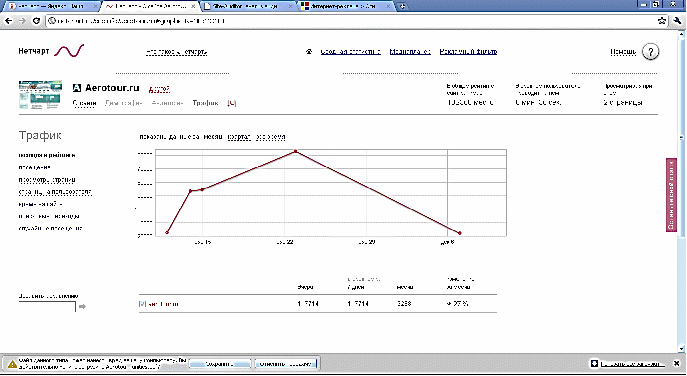Bookmark the page with the star icon
The image size is (687, 376).
[x=662, y=21]
